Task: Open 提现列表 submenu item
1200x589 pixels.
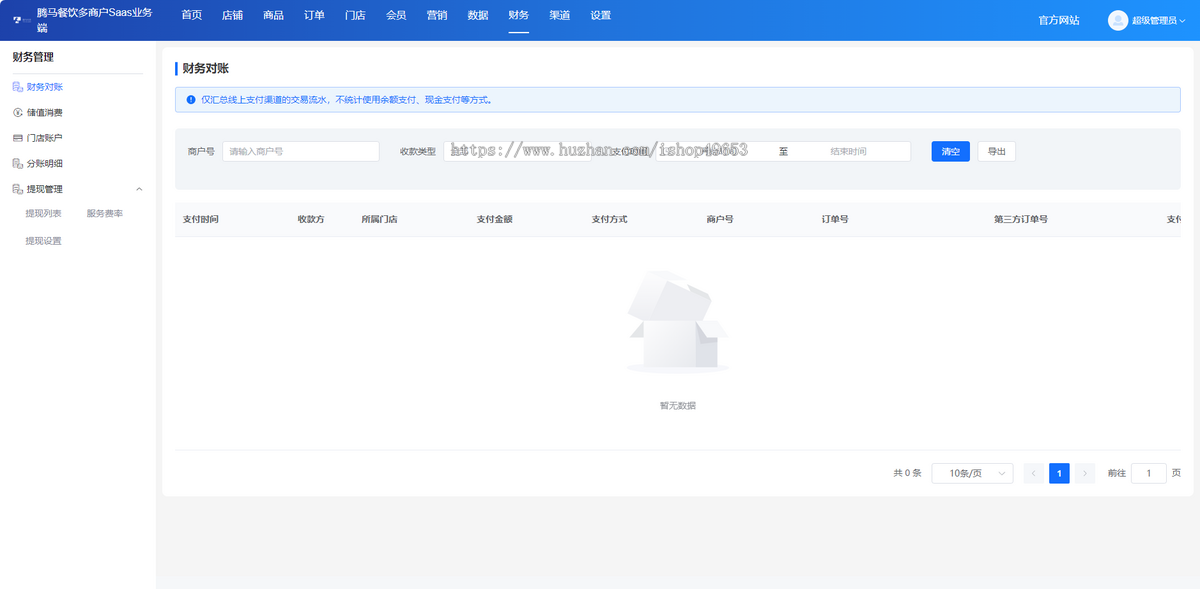Action: tap(43, 213)
